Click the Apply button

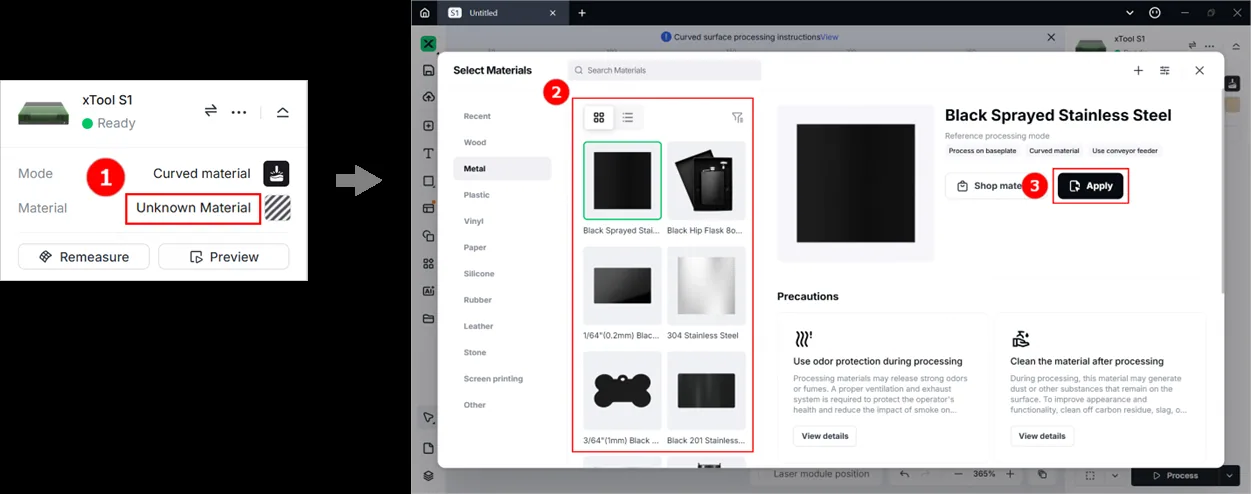pos(1091,186)
